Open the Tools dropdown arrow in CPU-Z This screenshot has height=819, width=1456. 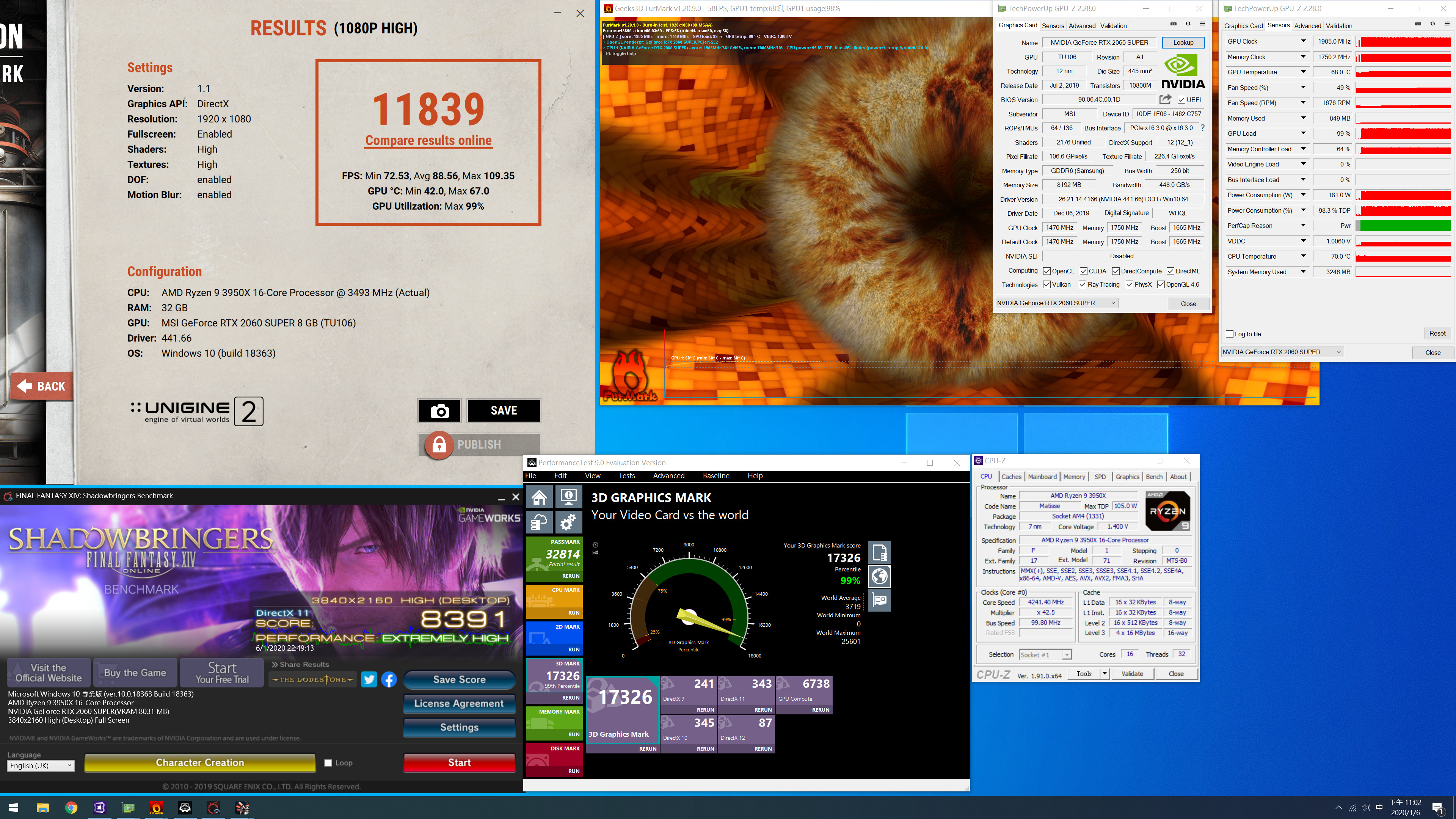coord(1105,673)
